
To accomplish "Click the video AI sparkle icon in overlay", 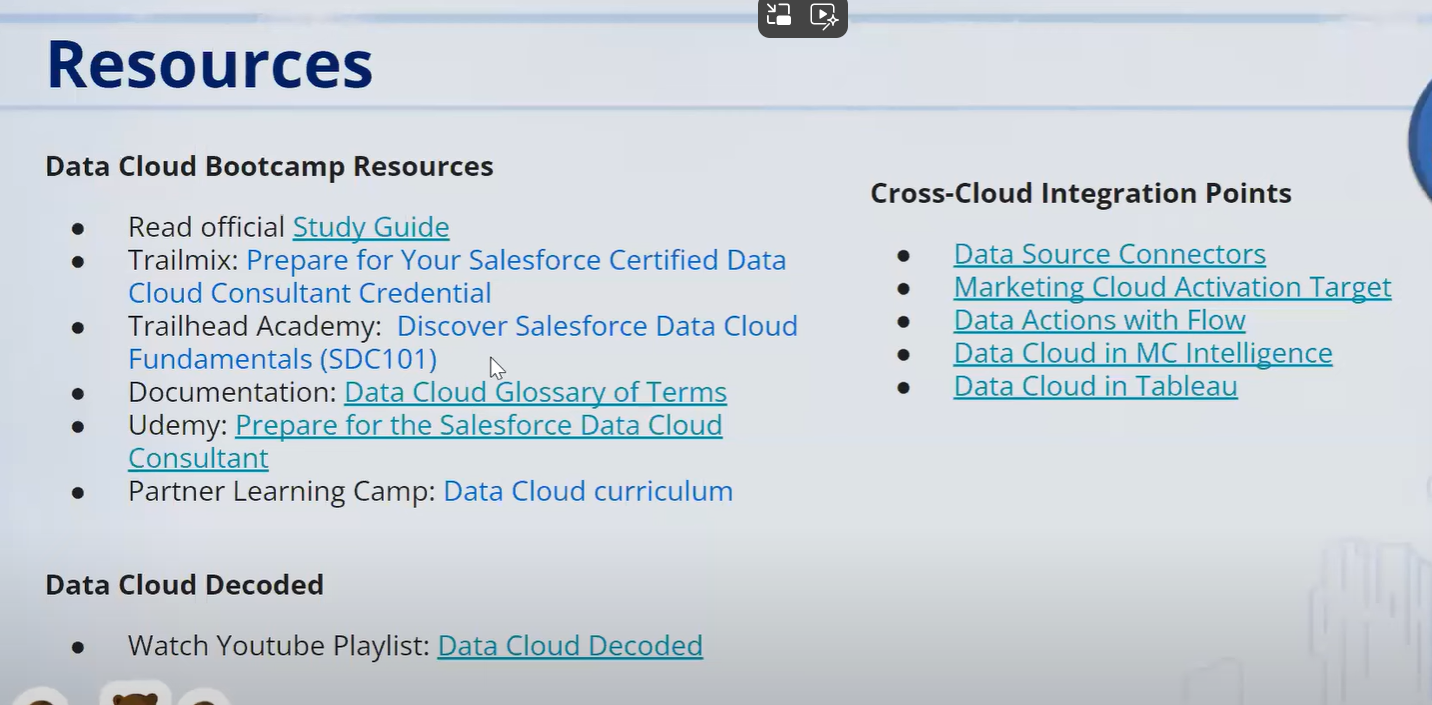I will pos(824,15).
